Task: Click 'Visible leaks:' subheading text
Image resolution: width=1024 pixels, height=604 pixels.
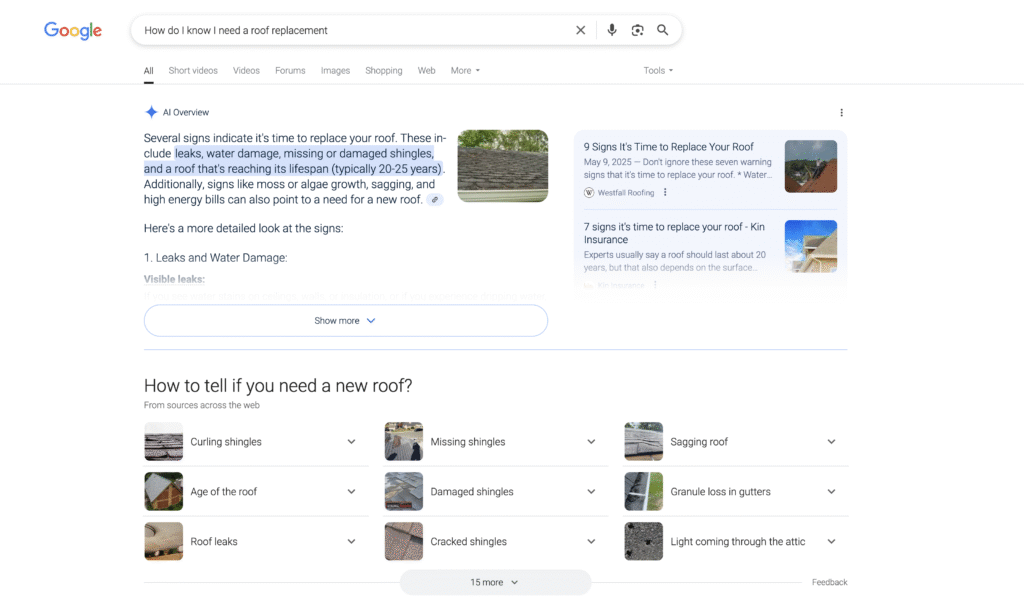Action: point(174,279)
